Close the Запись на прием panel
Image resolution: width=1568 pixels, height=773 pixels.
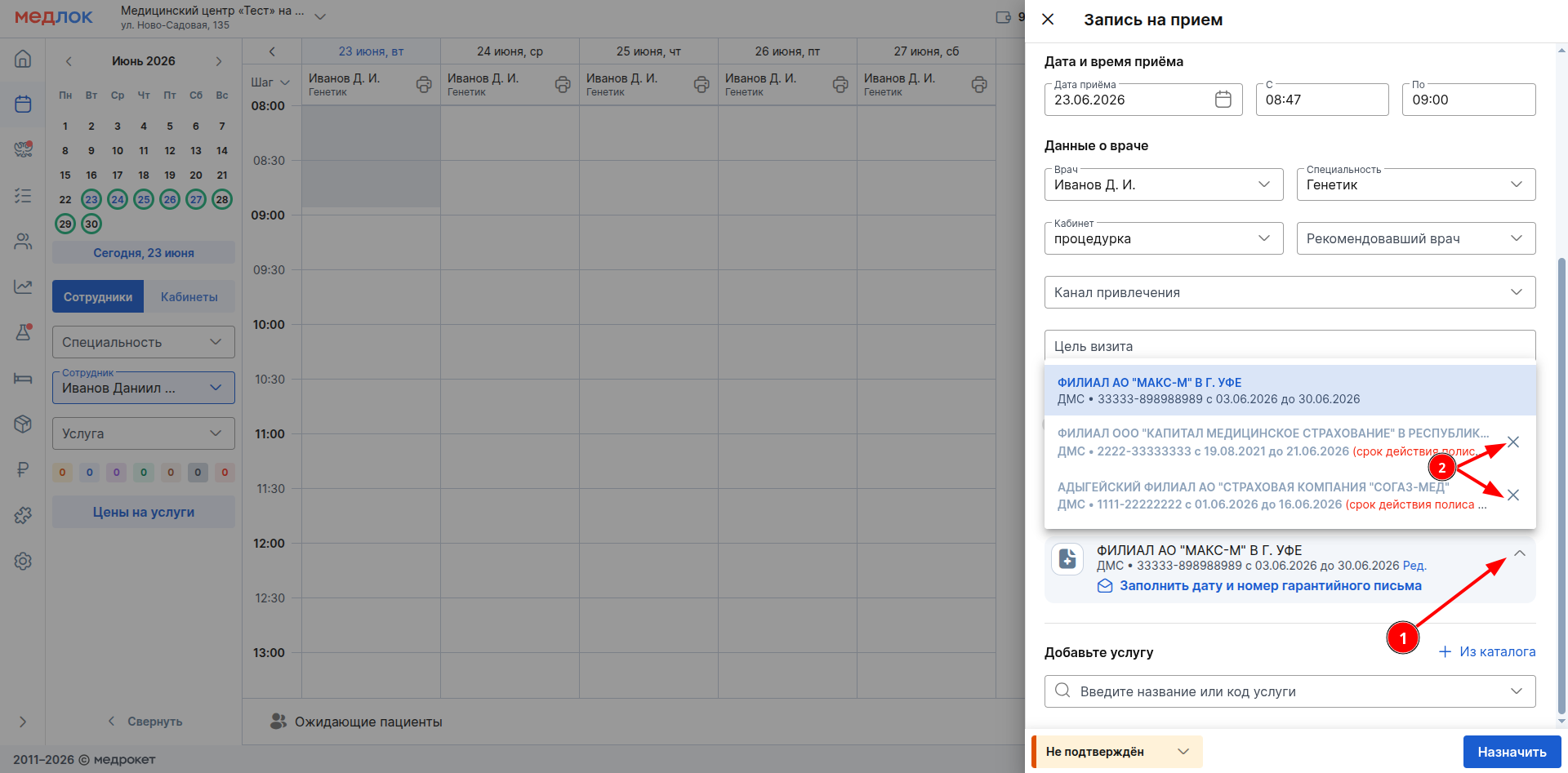click(1048, 19)
